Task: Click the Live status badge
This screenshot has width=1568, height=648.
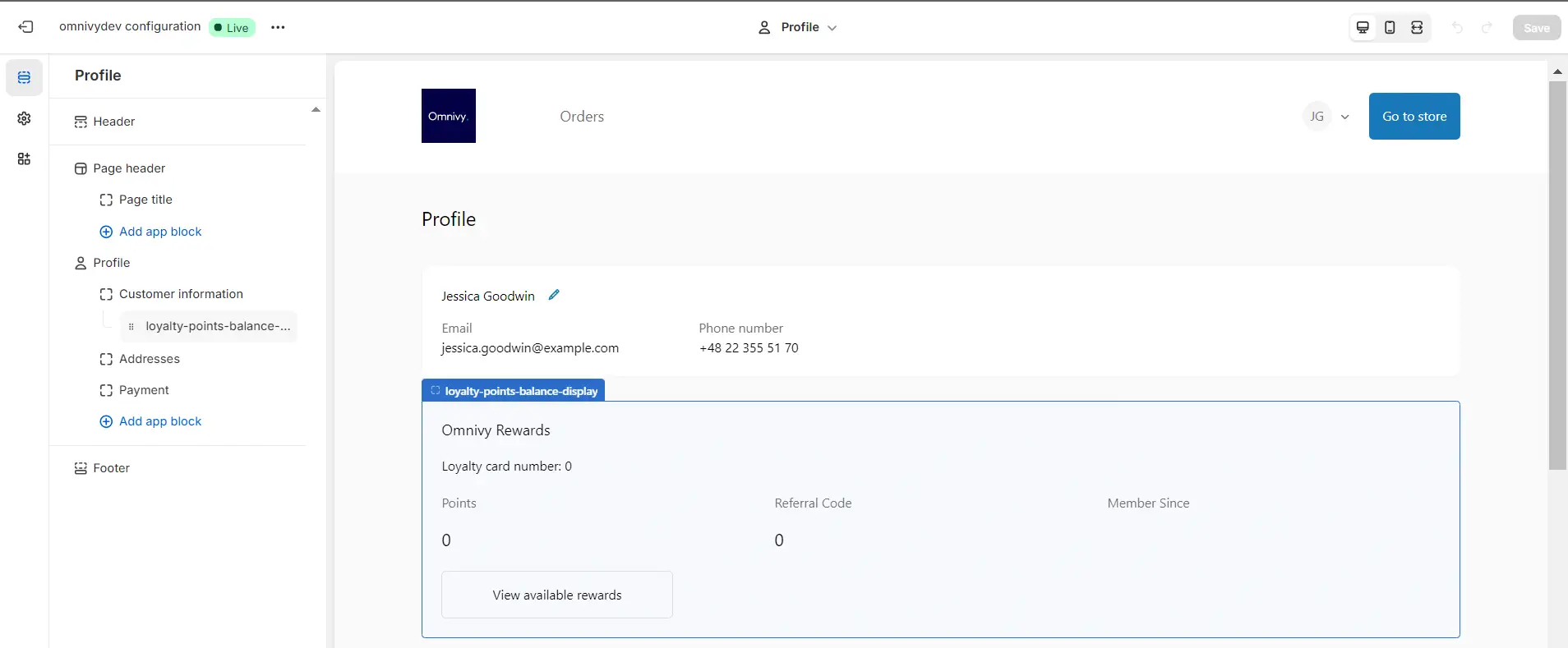Action: (x=232, y=27)
